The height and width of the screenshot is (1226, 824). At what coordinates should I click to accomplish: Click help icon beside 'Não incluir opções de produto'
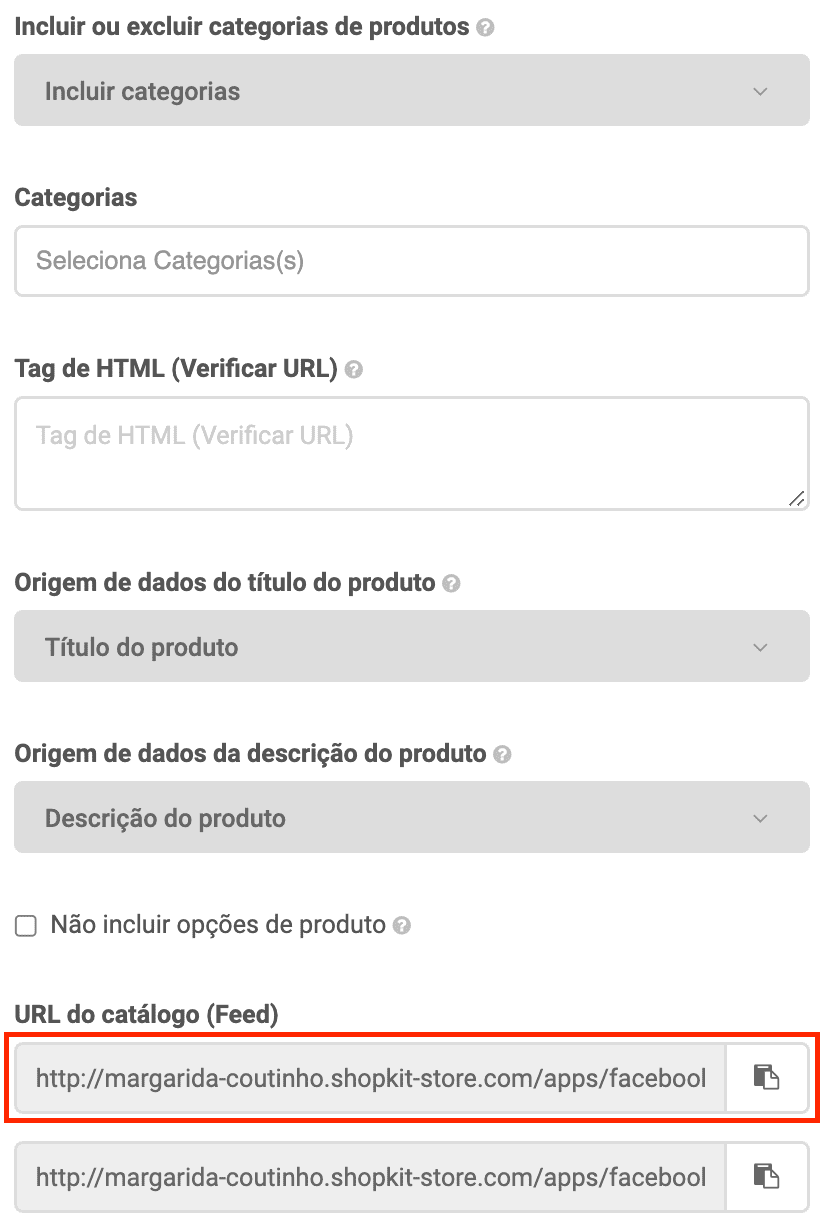402,926
